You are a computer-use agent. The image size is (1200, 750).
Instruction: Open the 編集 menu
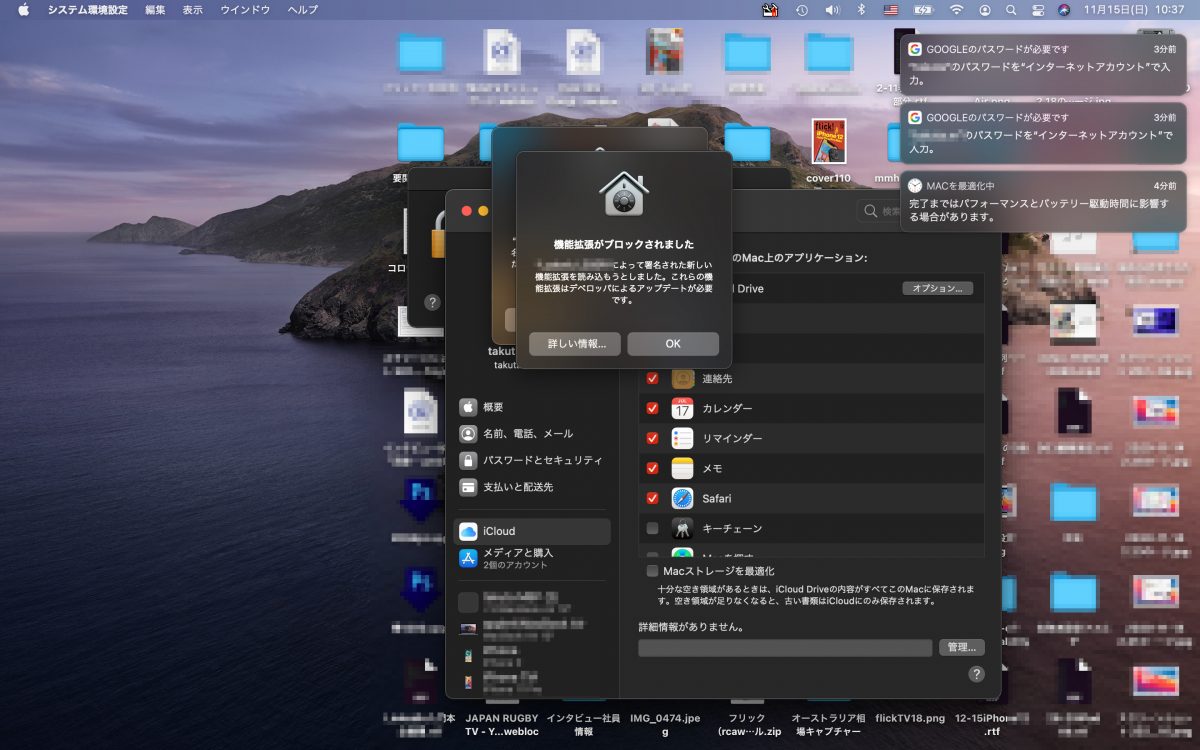(x=155, y=10)
